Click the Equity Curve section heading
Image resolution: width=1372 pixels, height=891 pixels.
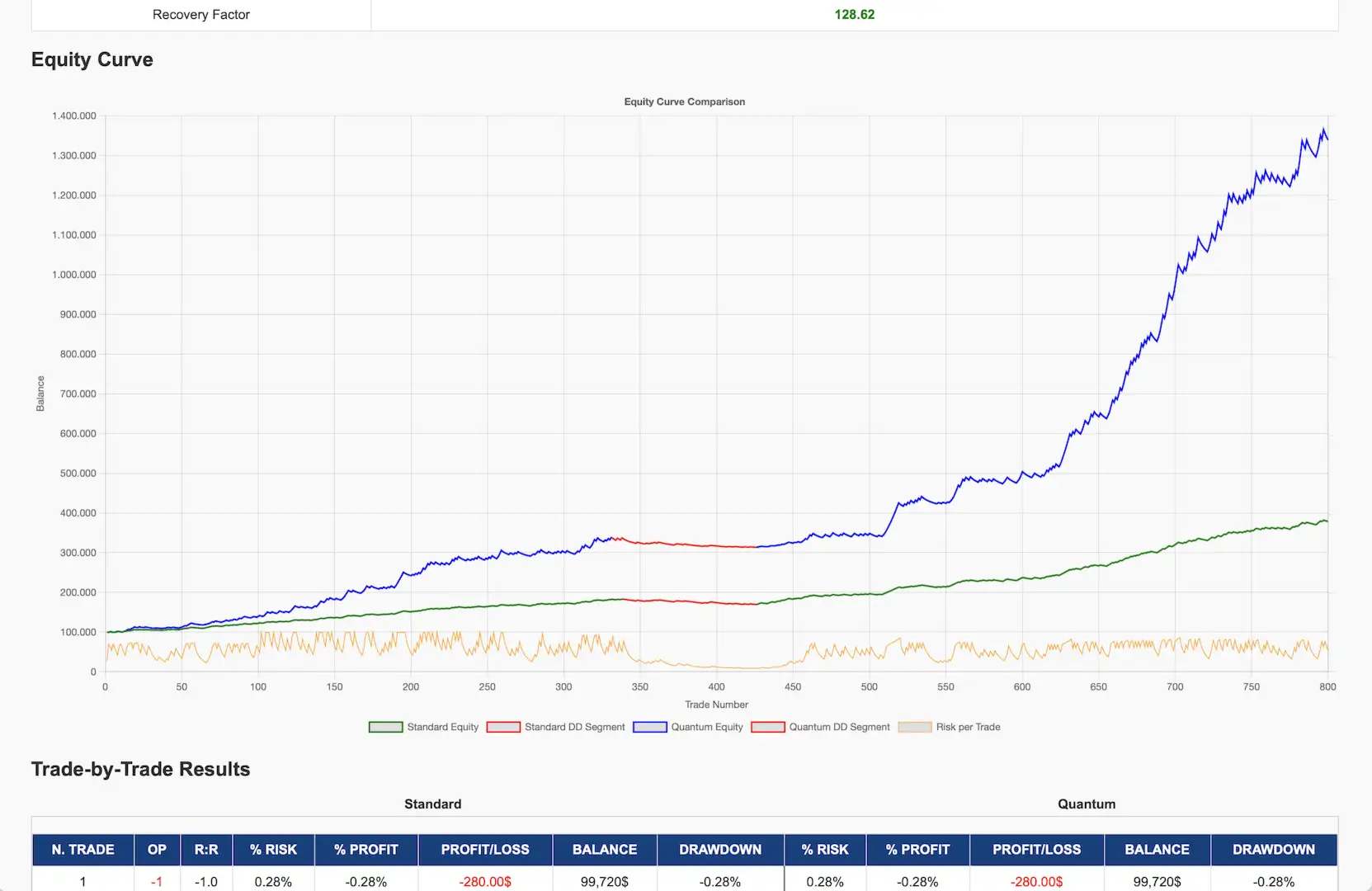pos(92,59)
